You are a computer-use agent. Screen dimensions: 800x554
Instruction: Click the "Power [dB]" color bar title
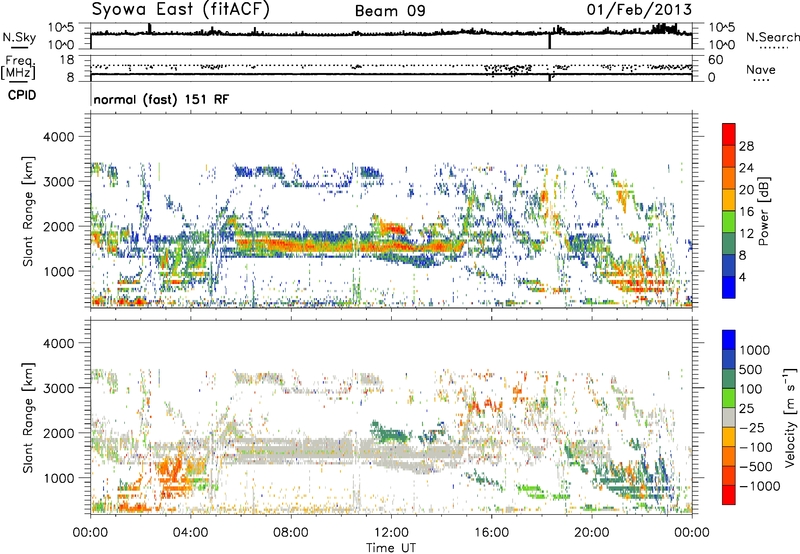[x=763, y=211]
